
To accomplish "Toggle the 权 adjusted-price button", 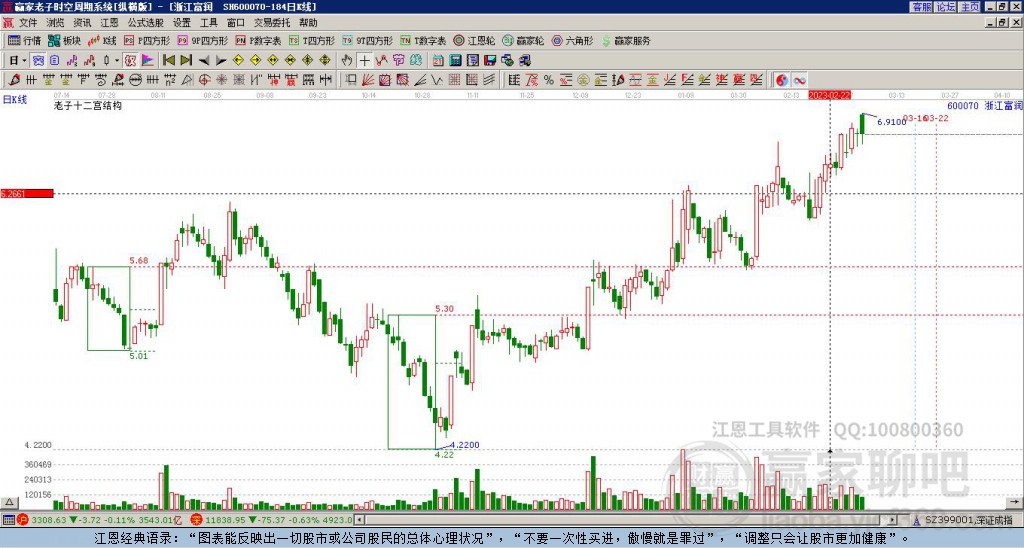I will point(130,60).
